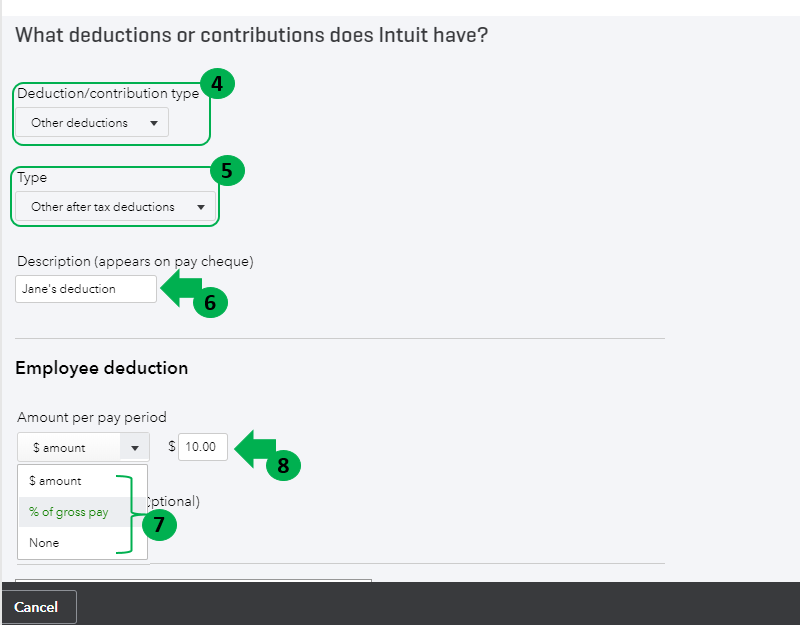Click the 'Amount per pay period' label
Screen dimensions: 800x625
[92, 417]
